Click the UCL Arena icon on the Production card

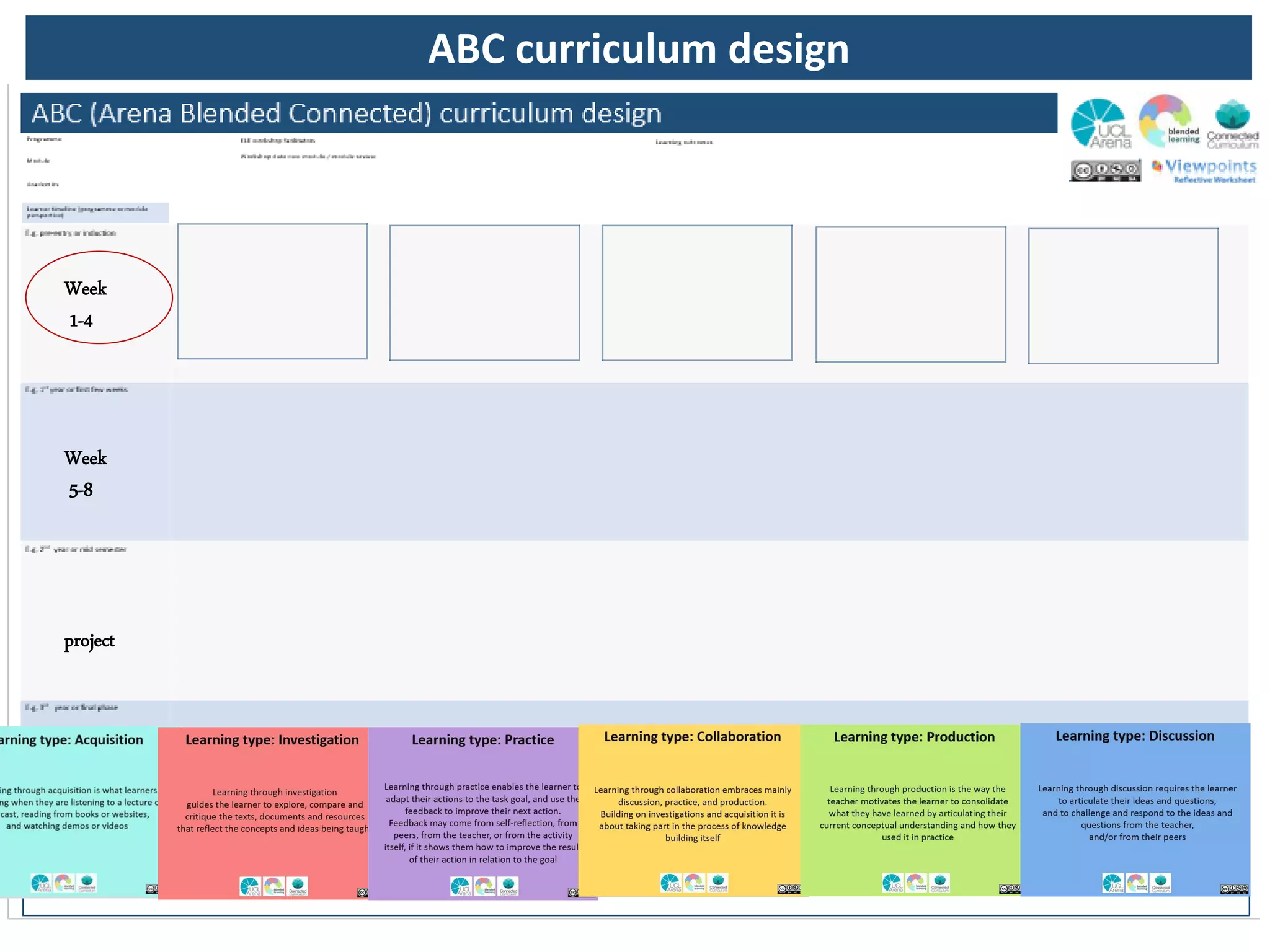click(x=892, y=883)
